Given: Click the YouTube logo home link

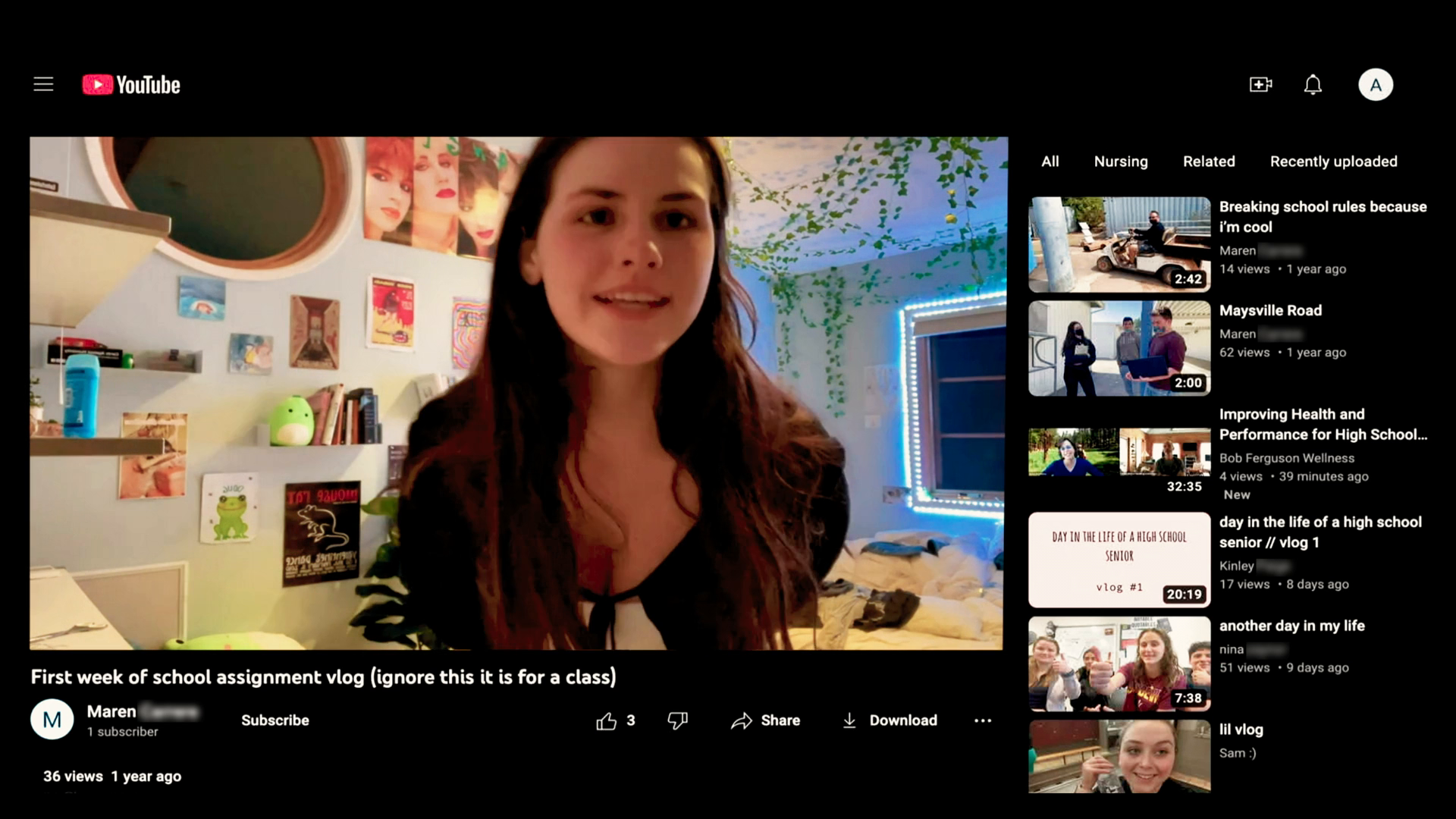Looking at the screenshot, I should [131, 85].
